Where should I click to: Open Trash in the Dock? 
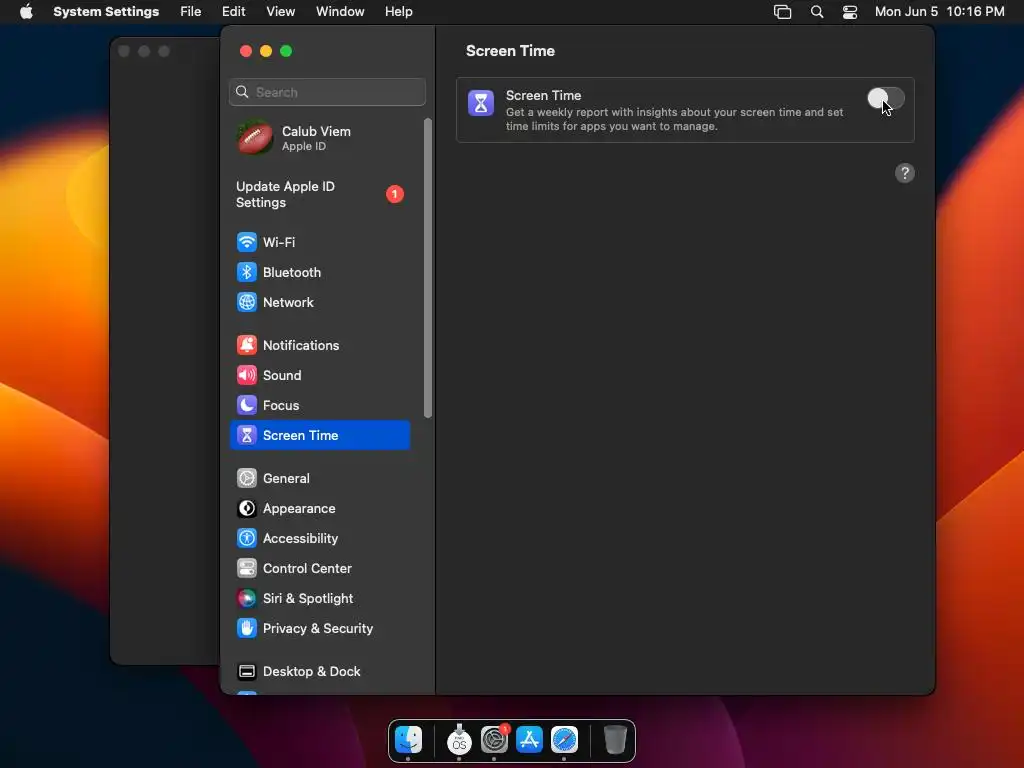point(615,740)
